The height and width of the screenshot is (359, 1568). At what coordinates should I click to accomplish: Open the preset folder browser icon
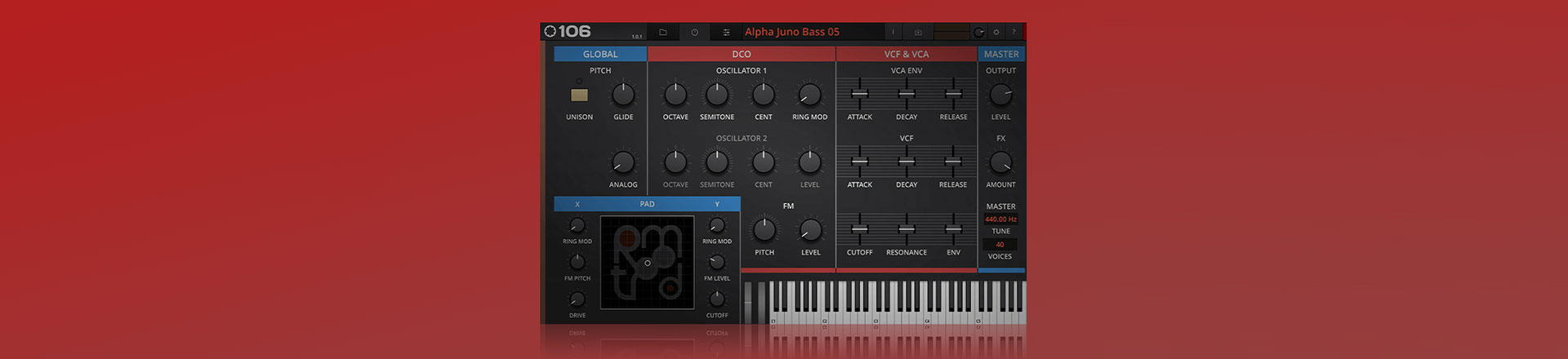pos(663,32)
